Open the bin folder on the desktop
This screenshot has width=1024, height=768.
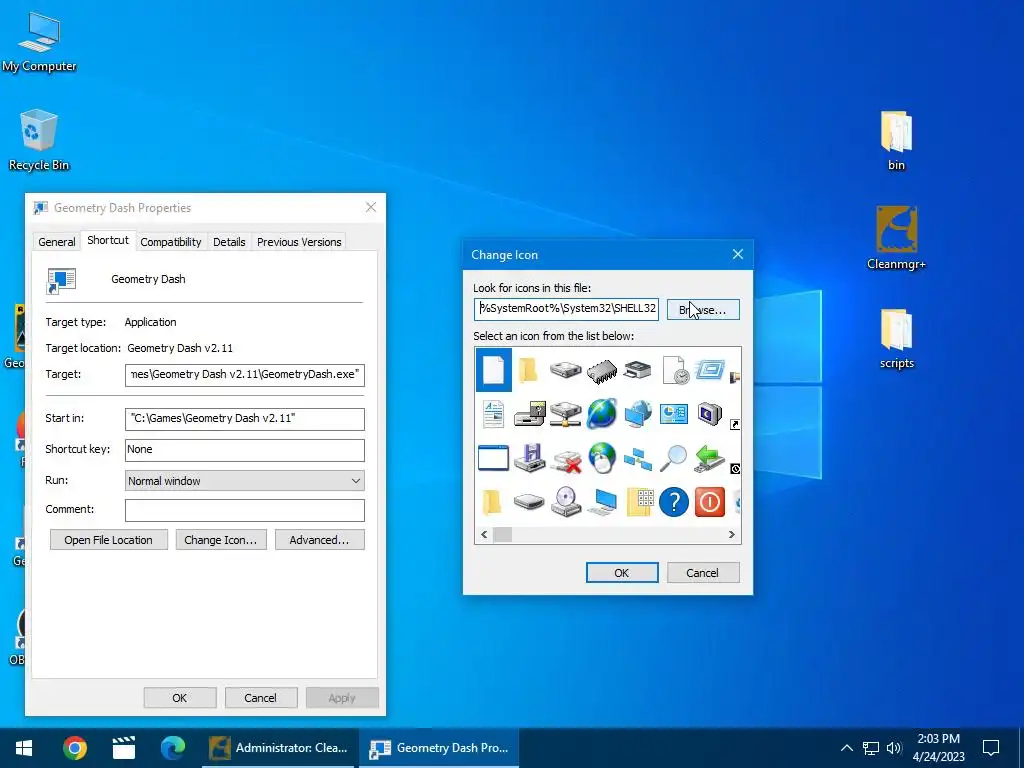point(896,140)
